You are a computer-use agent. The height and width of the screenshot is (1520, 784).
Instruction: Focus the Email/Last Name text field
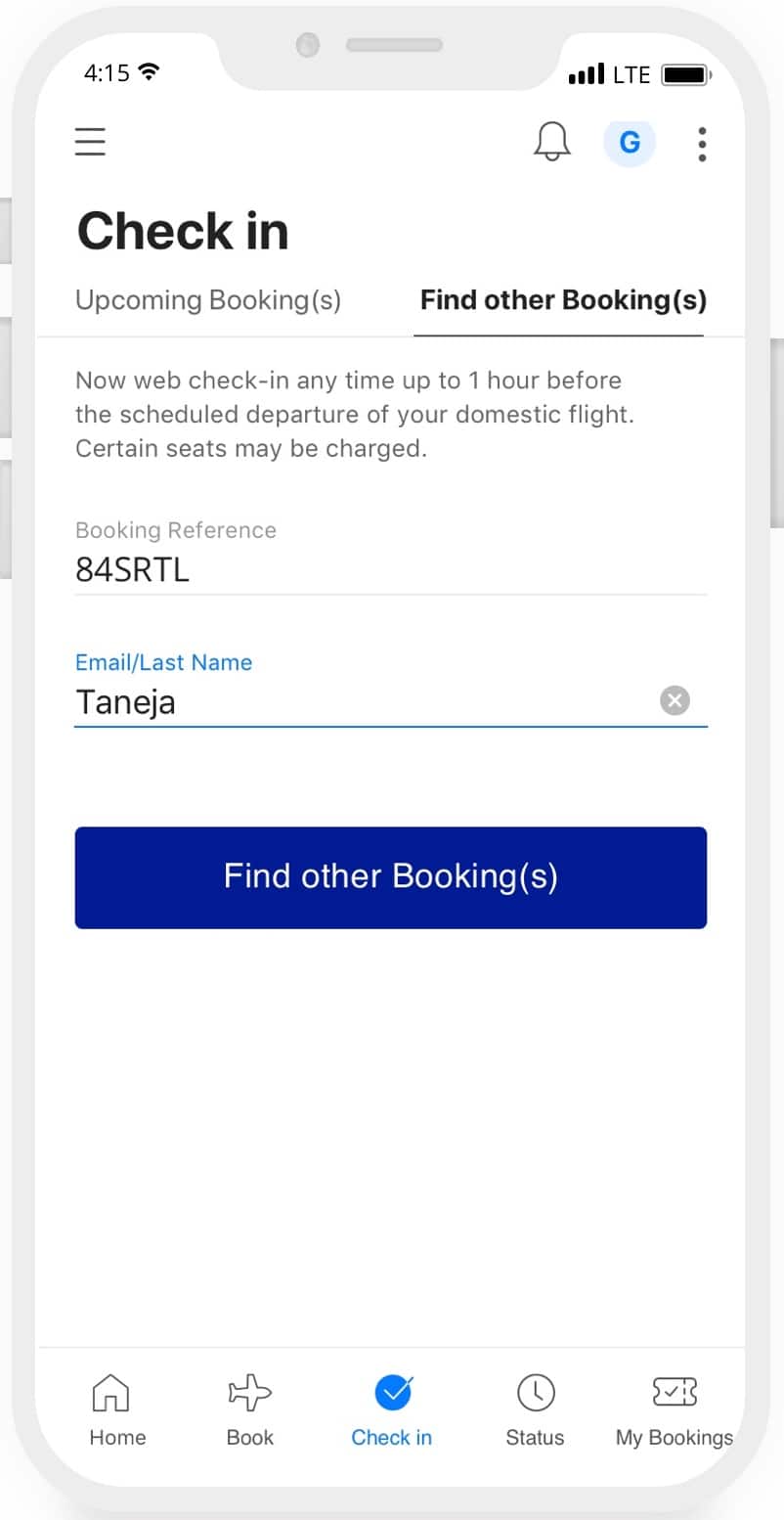point(362,702)
